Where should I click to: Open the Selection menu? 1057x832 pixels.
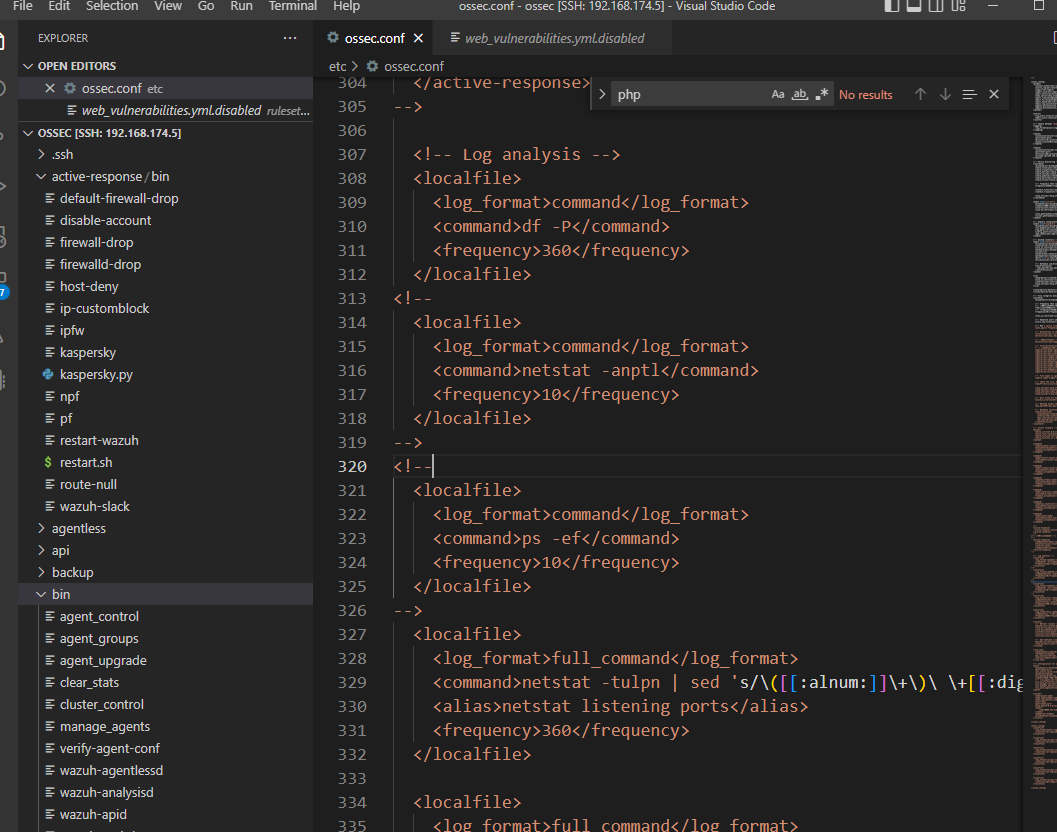pyautogui.click(x=112, y=6)
